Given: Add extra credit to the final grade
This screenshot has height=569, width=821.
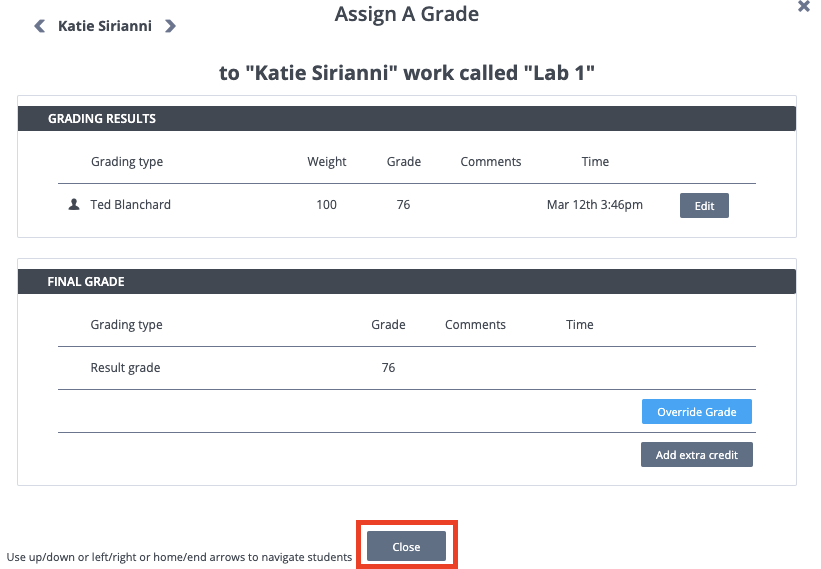Looking at the screenshot, I should point(696,454).
